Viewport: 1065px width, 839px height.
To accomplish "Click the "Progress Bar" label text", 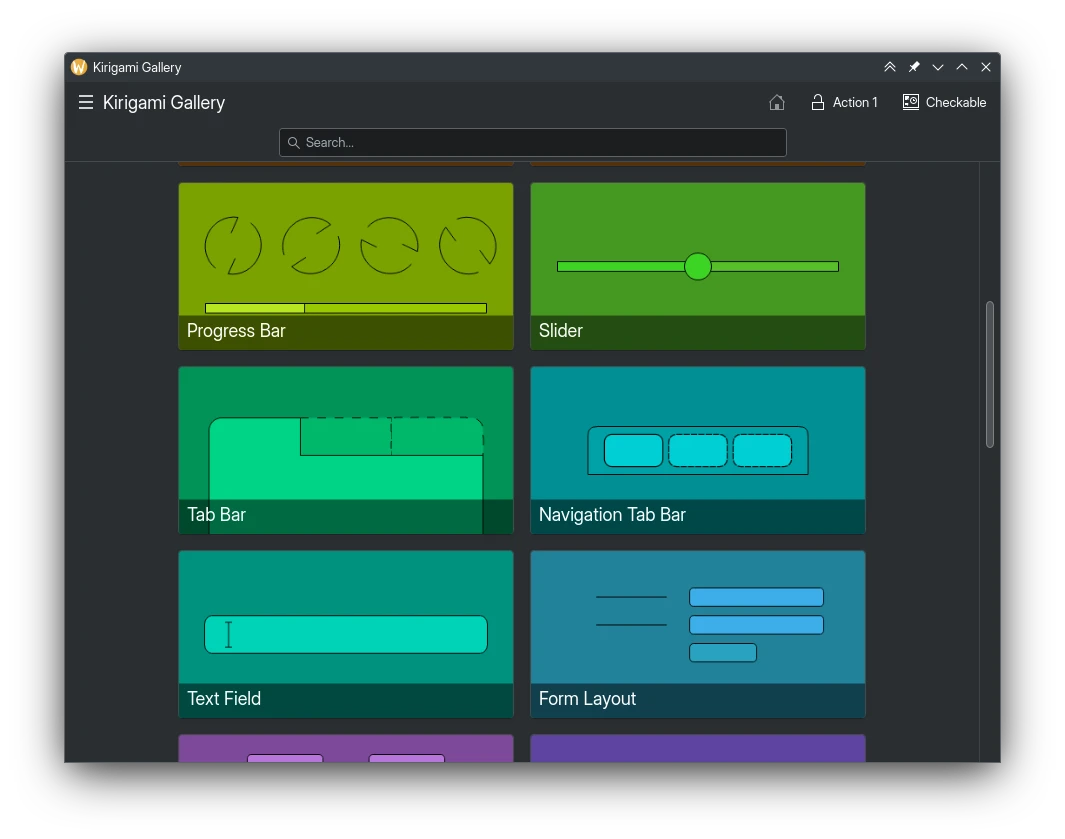I will (x=236, y=331).
